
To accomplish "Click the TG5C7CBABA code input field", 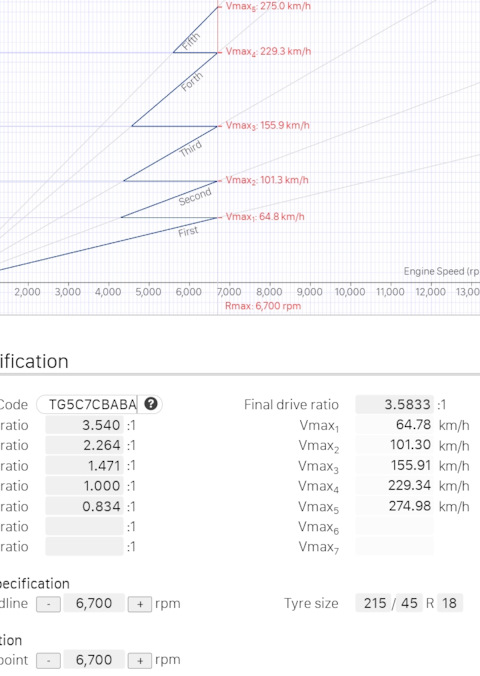I will [x=93, y=404].
